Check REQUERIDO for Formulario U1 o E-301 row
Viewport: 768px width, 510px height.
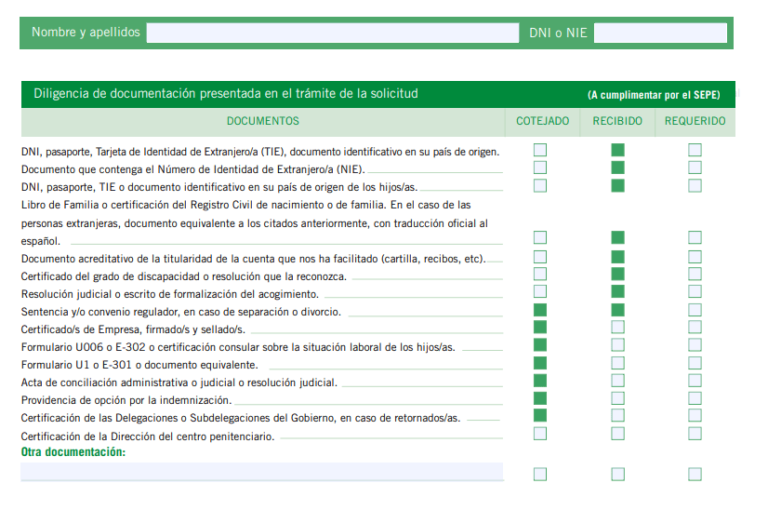click(x=695, y=363)
